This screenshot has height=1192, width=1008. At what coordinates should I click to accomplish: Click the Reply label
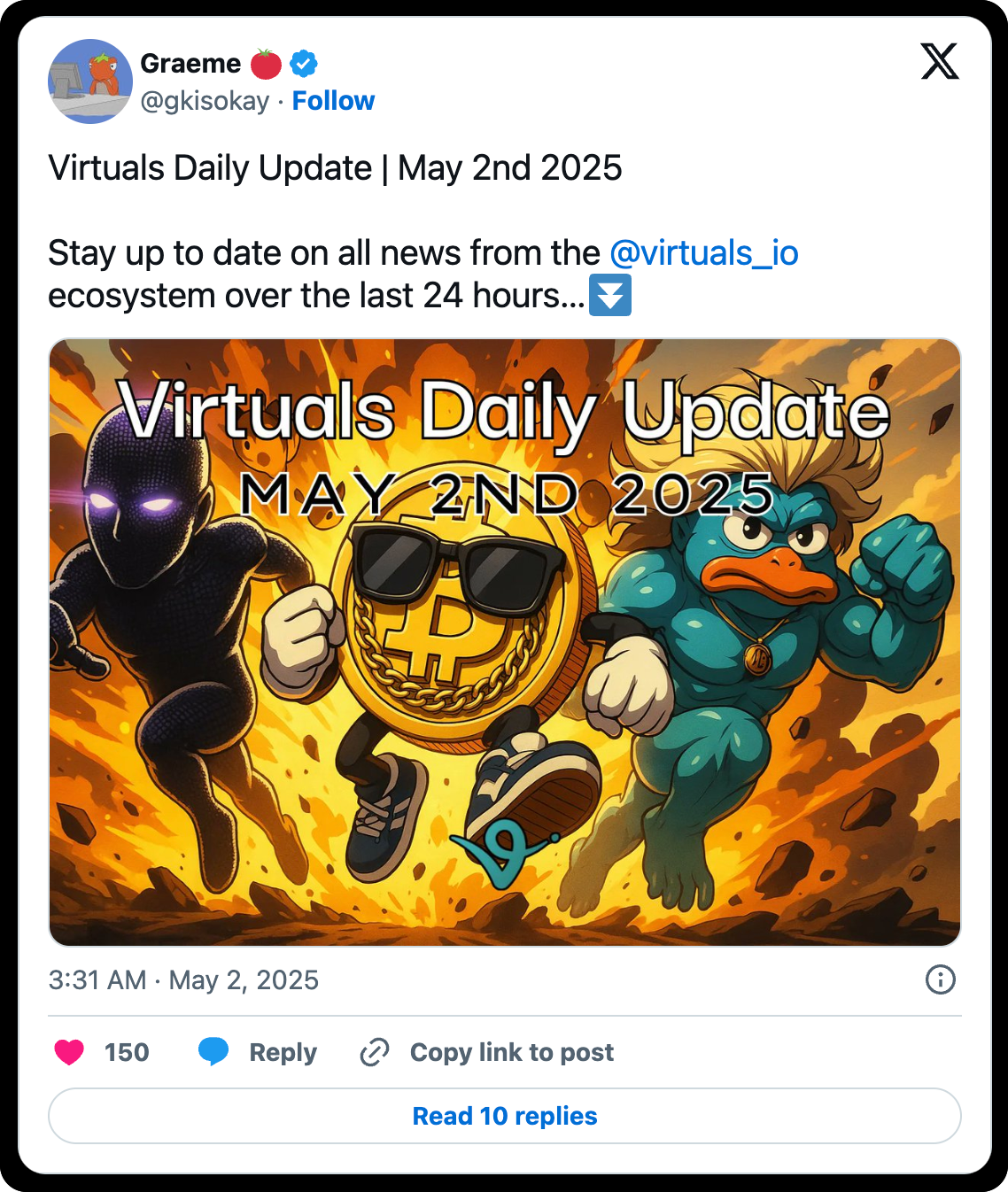click(283, 1052)
